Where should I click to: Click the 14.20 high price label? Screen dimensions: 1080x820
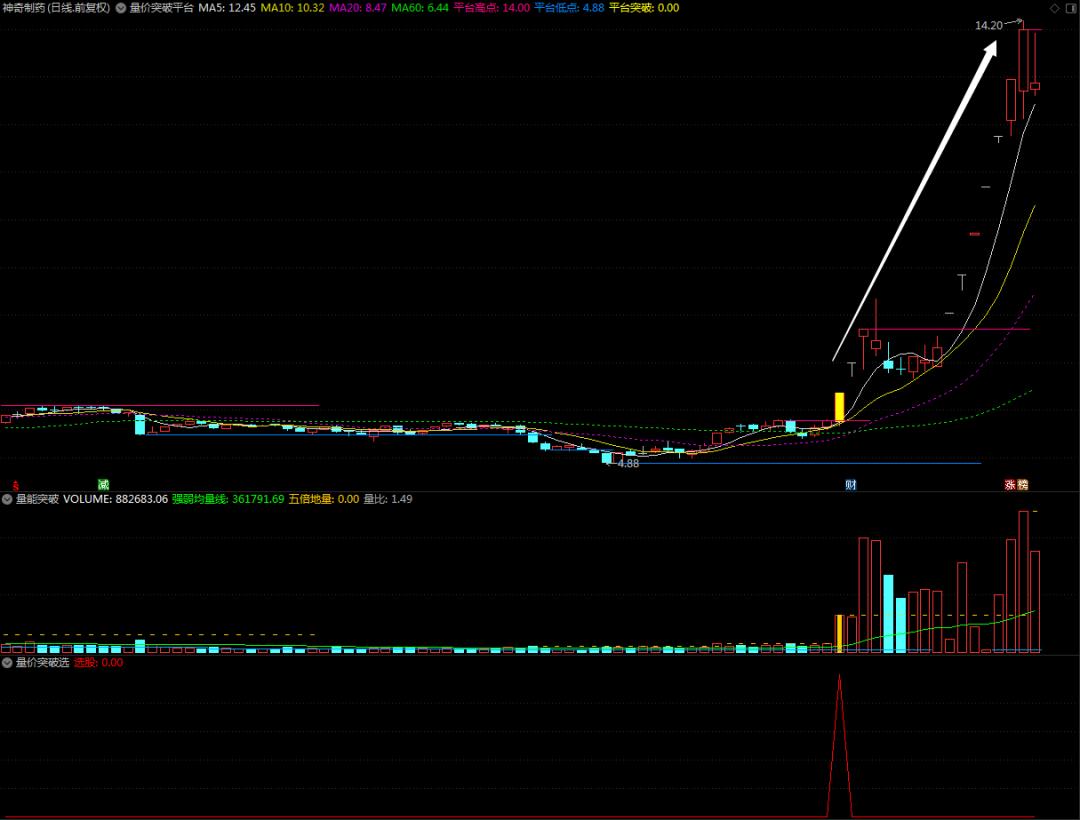[988, 25]
